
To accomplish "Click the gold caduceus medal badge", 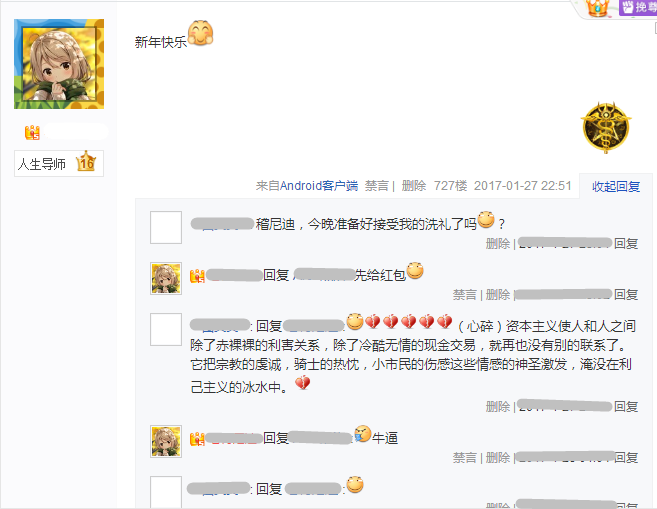I will coord(605,127).
